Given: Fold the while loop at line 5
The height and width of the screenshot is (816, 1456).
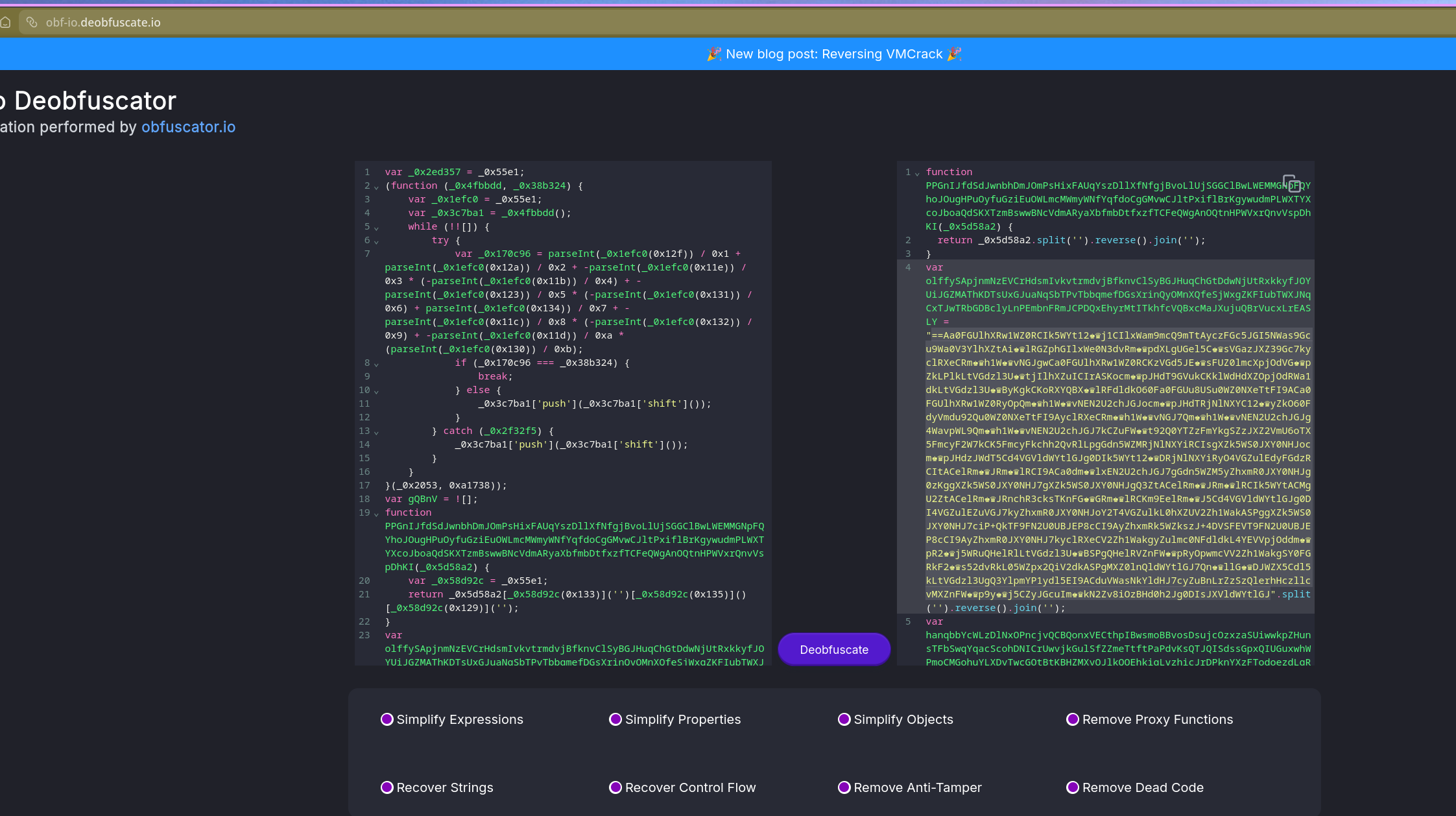Looking at the screenshot, I should pos(376,228).
